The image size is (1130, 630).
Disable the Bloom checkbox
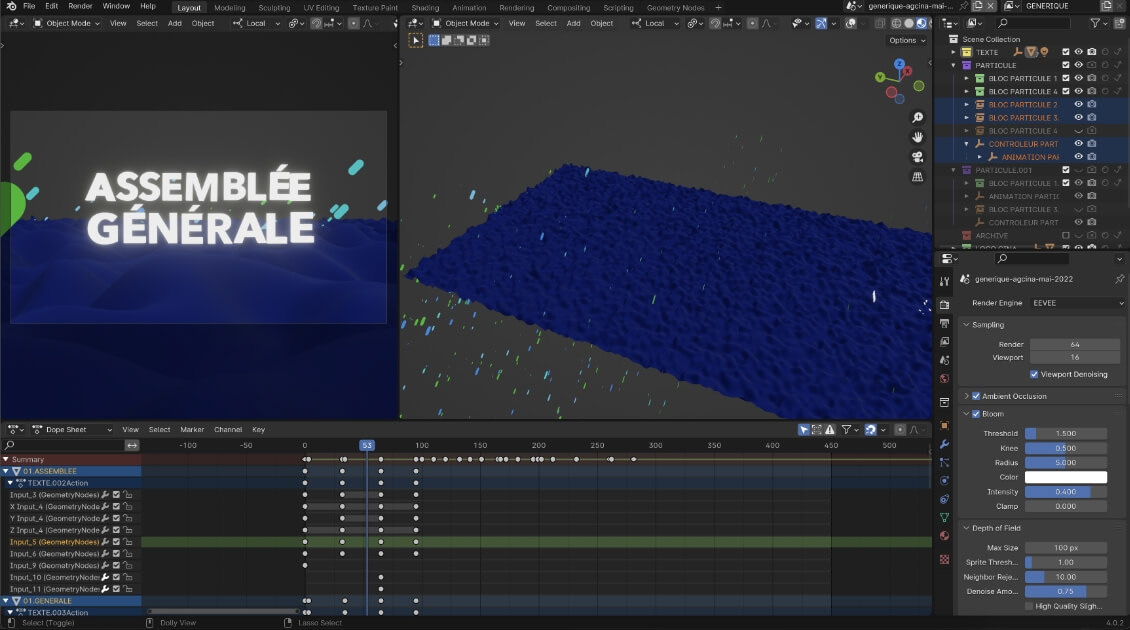[976, 414]
